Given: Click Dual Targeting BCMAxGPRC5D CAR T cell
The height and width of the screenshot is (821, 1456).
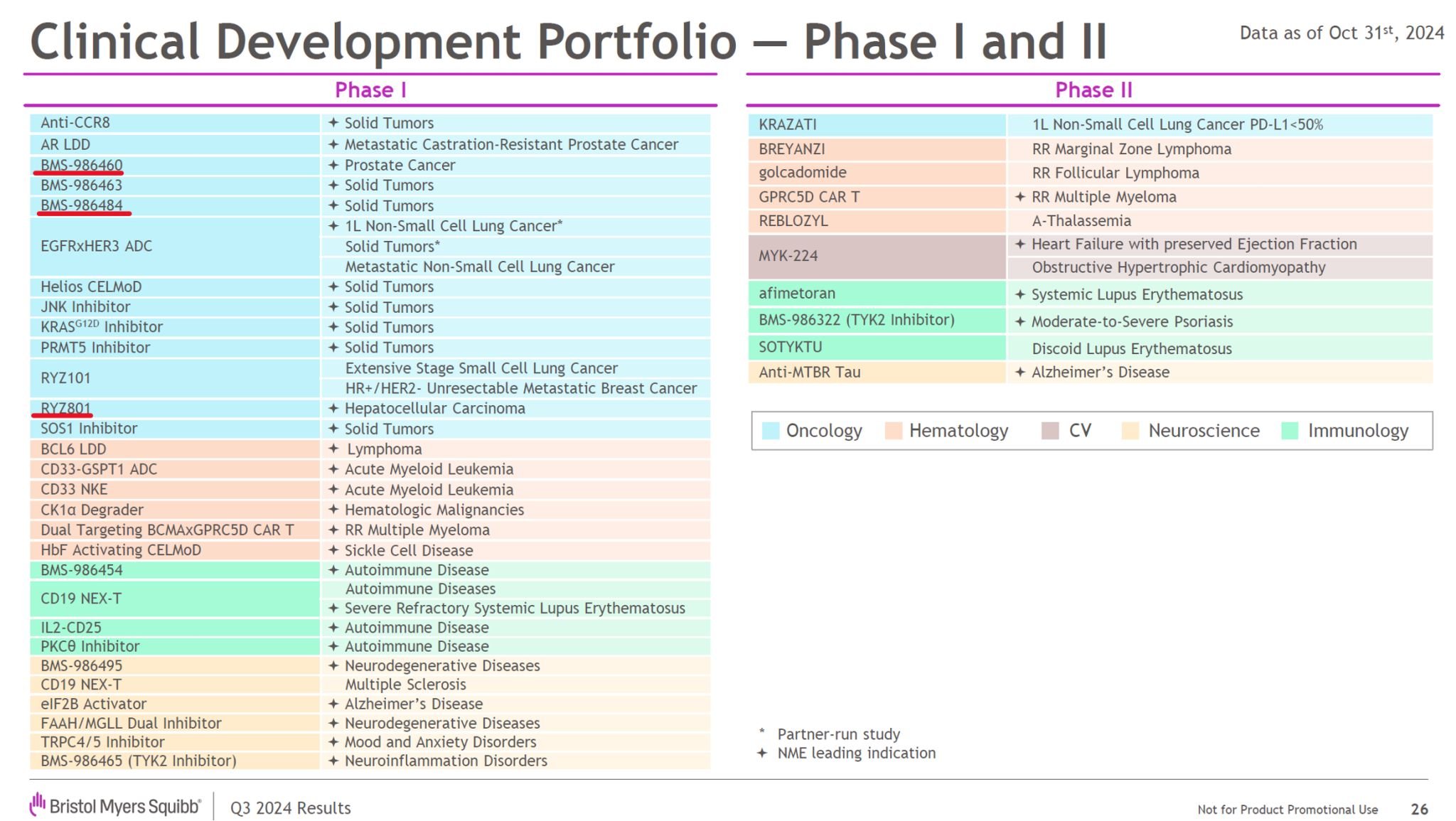Looking at the screenshot, I should pos(174,530).
